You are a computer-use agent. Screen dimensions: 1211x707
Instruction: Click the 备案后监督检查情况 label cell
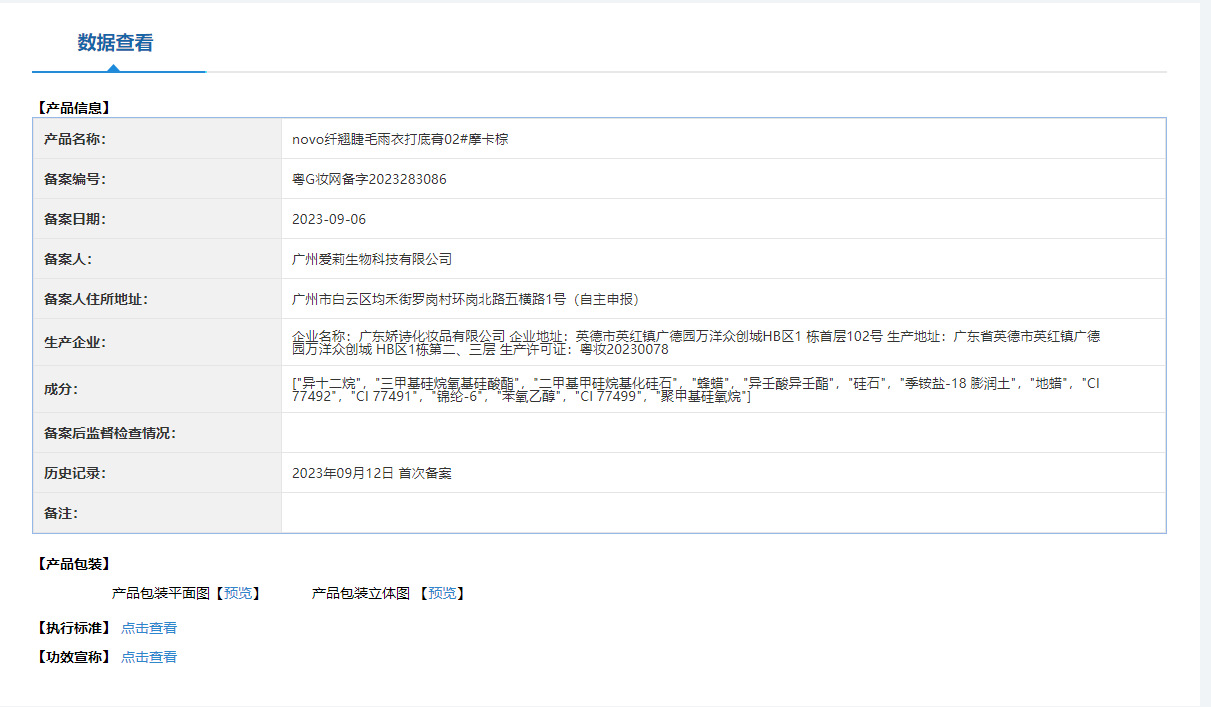tap(157, 433)
